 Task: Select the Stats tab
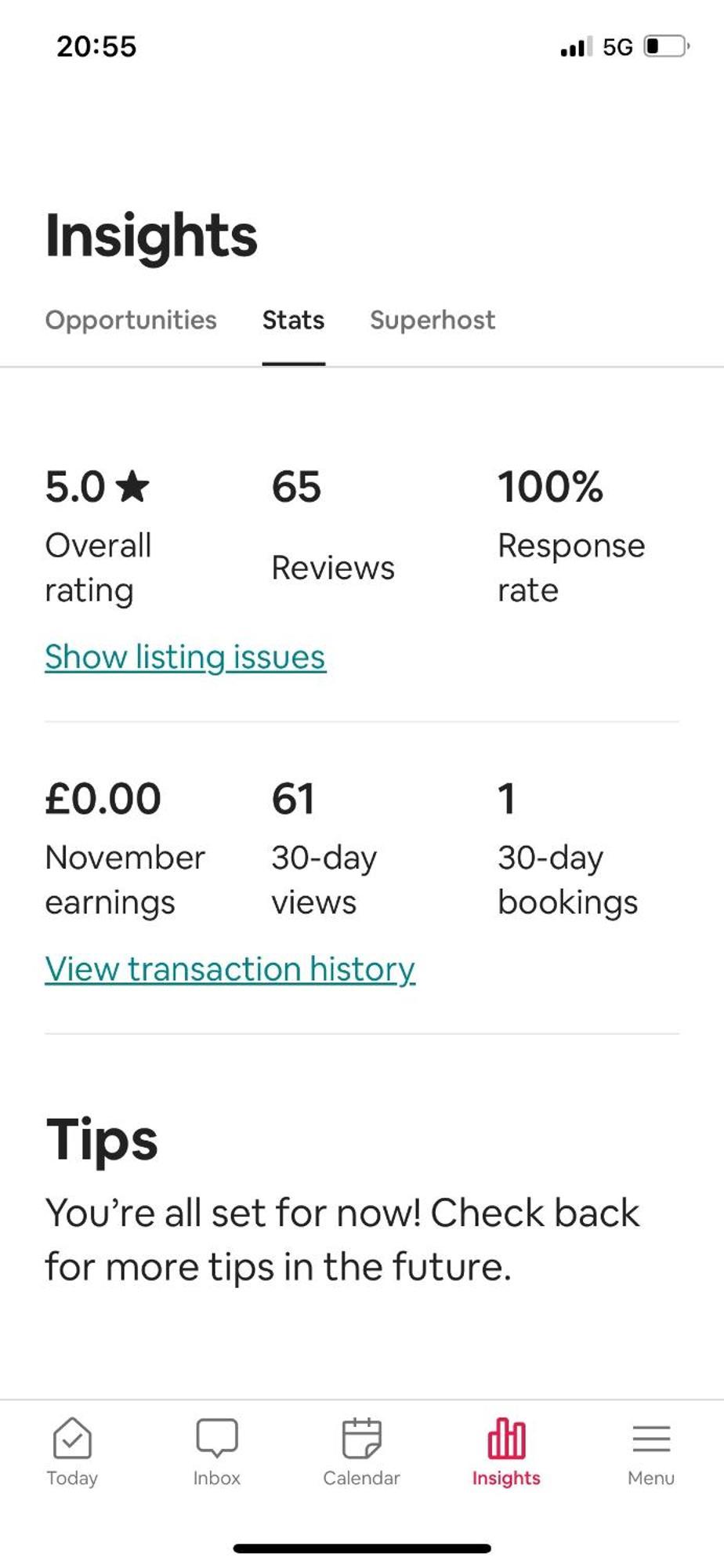coord(293,320)
